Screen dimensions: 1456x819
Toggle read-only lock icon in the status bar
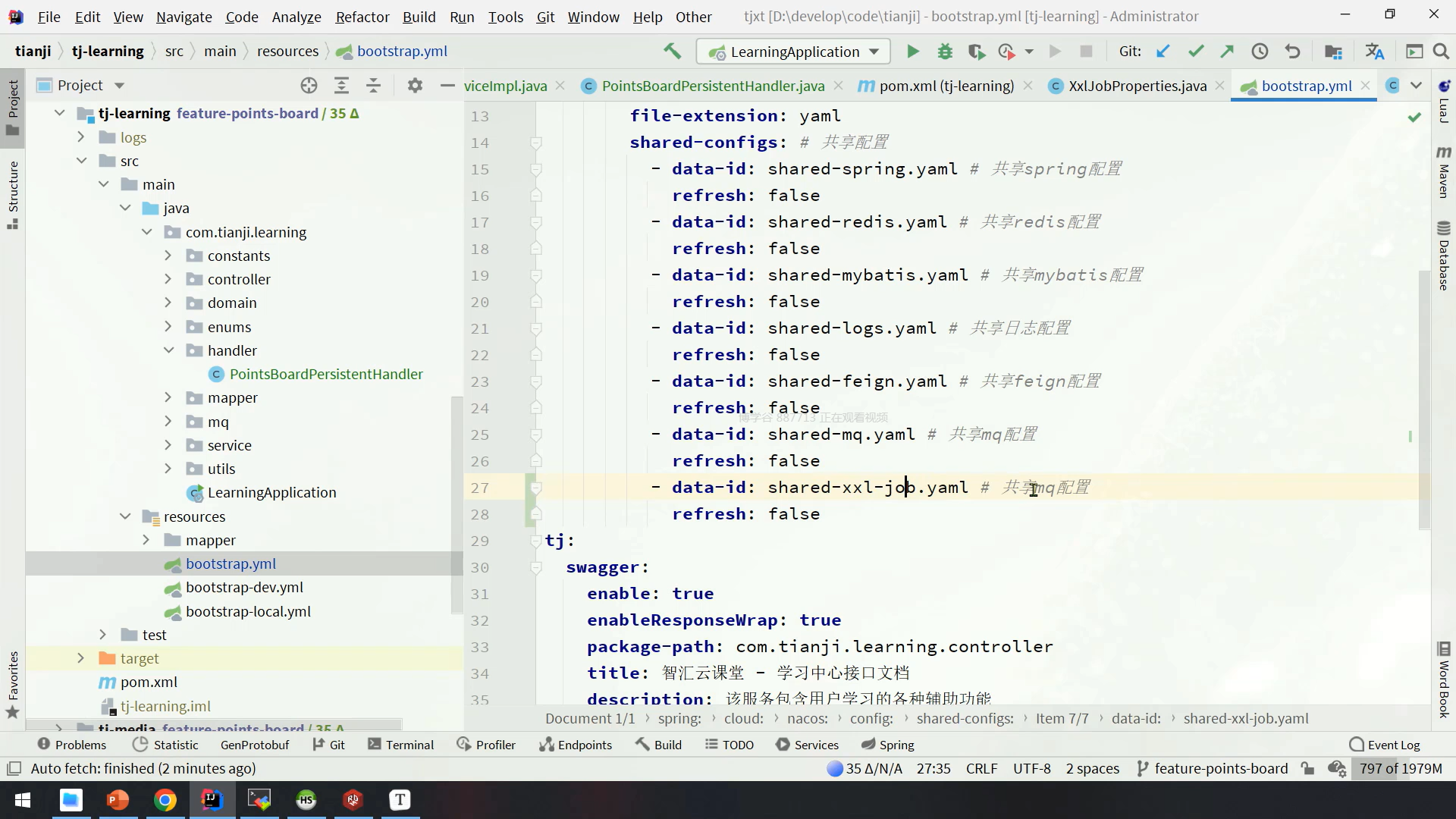click(x=1307, y=768)
